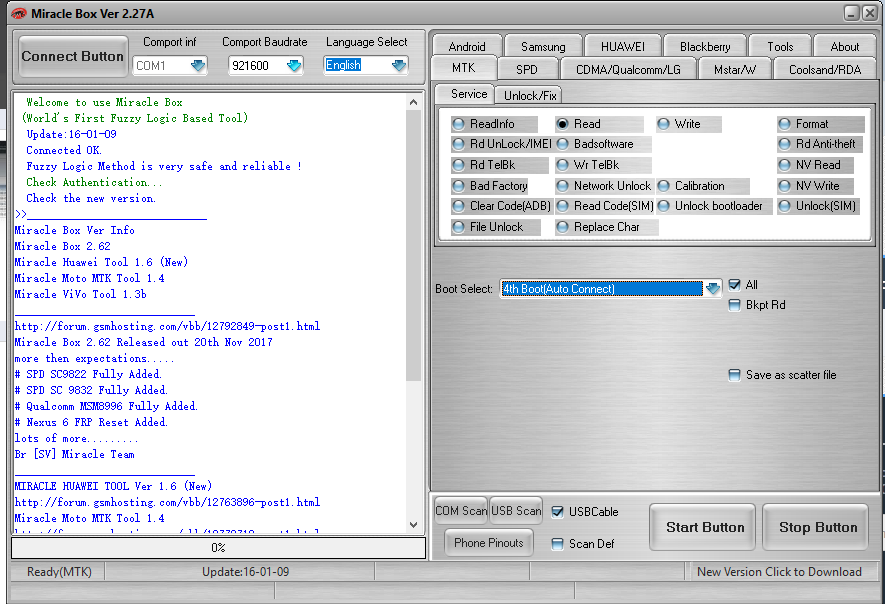Select the MTK tab

[x=463, y=68]
